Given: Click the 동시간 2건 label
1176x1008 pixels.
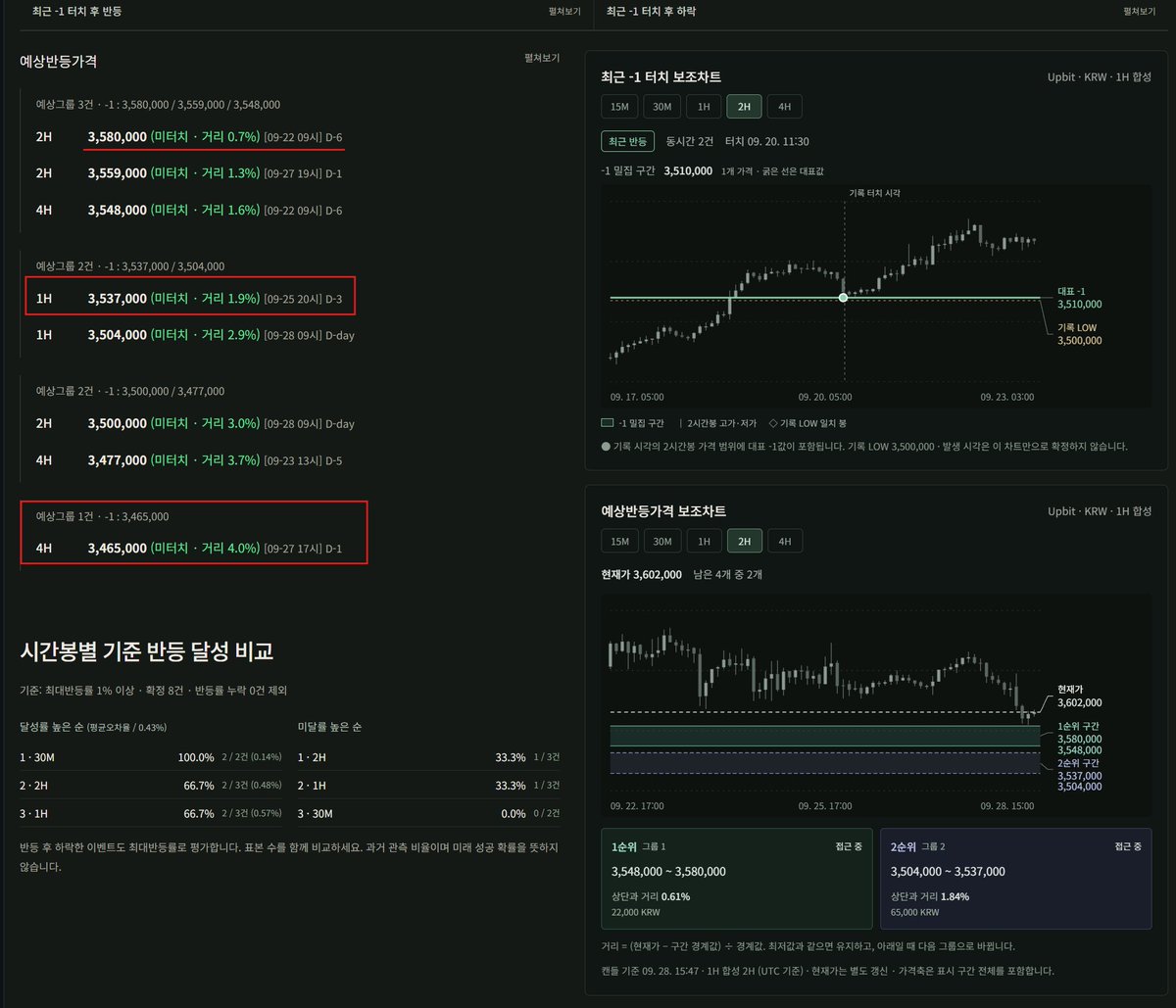Looking at the screenshot, I should pyautogui.click(x=690, y=142).
